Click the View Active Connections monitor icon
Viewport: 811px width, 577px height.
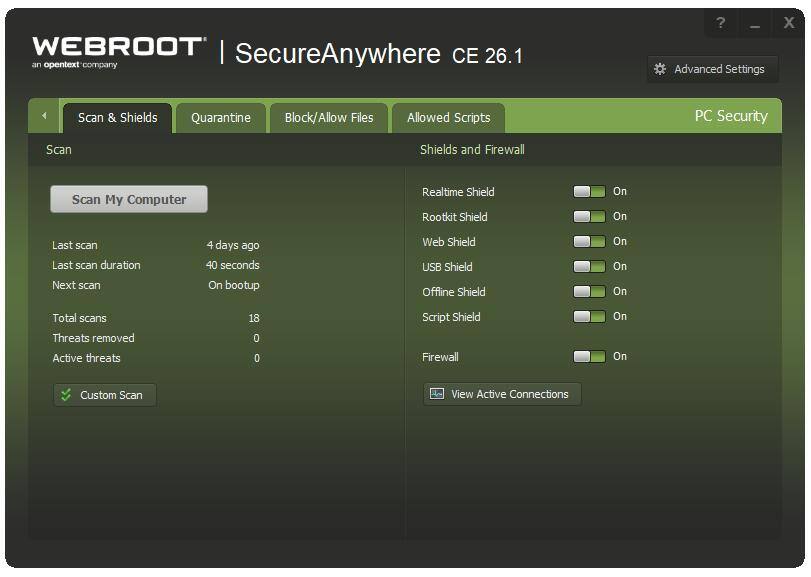[437, 394]
